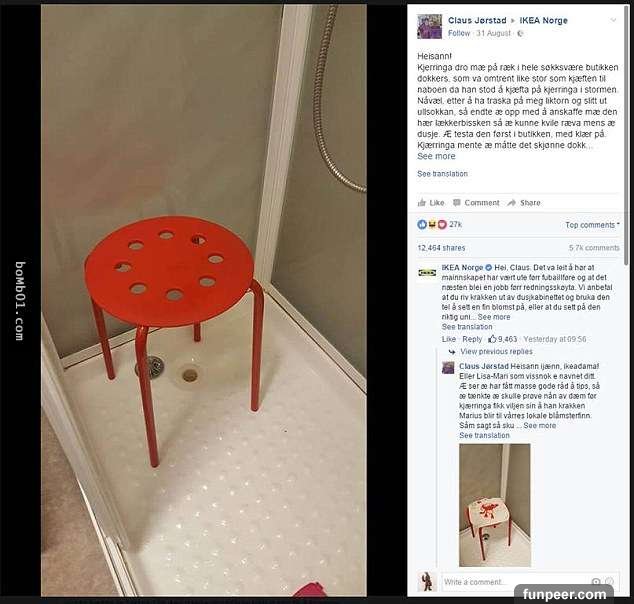
Task: Open the IKEA Norge page link in header
Action: 543,20
